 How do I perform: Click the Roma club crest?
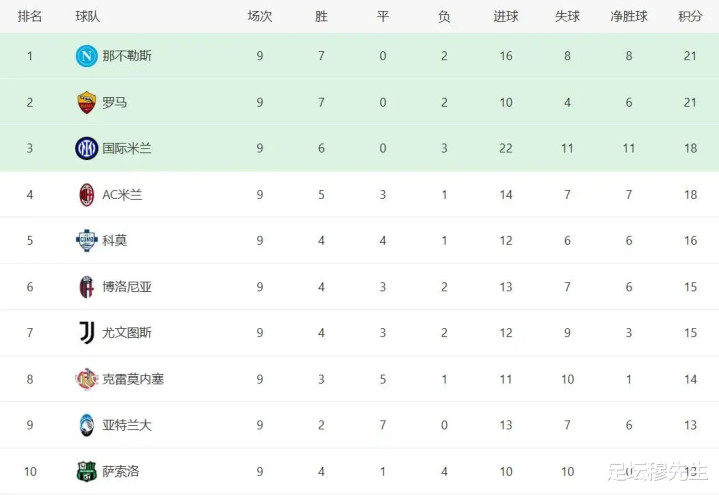pyautogui.click(x=87, y=102)
